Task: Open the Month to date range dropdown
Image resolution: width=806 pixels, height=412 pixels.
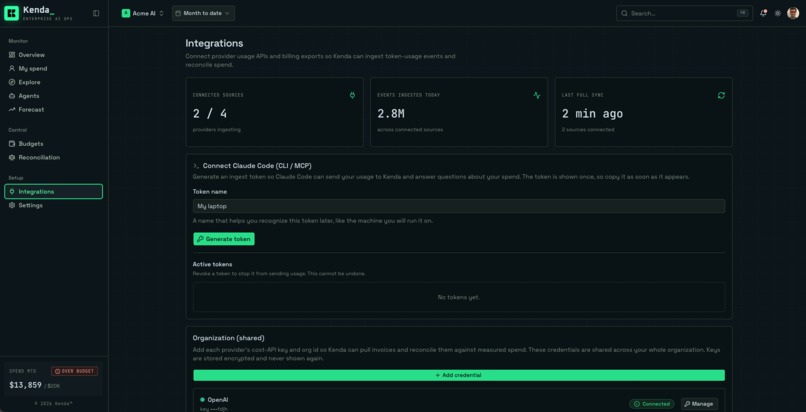Action: point(203,13)
